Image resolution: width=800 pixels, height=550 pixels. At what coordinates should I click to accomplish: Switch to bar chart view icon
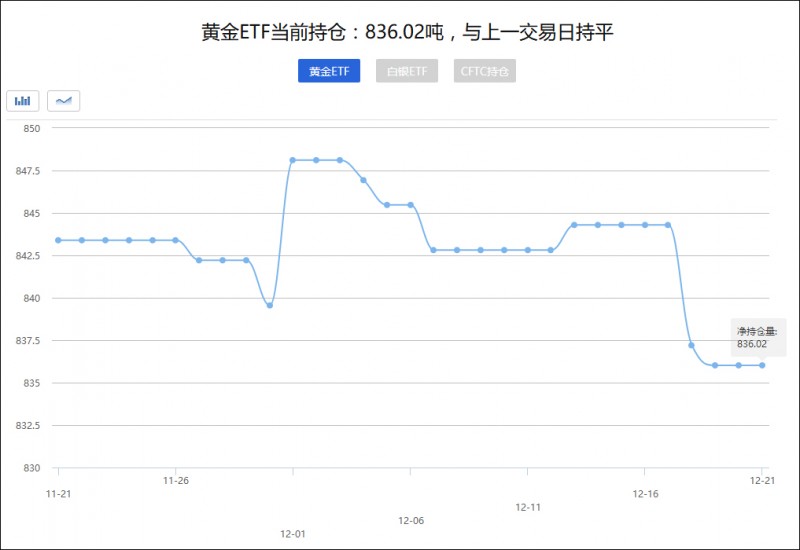[22, 101]
